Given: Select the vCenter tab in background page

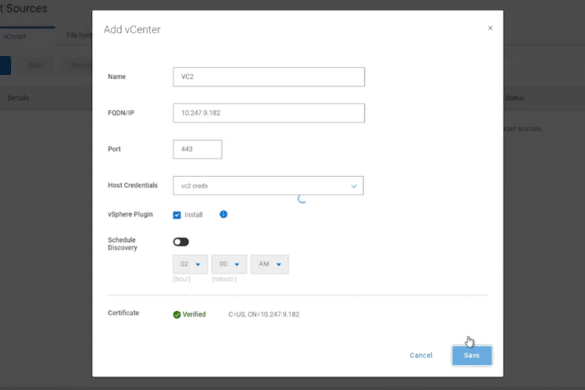Looking at the screenshot, I should [x=15, y=37].
